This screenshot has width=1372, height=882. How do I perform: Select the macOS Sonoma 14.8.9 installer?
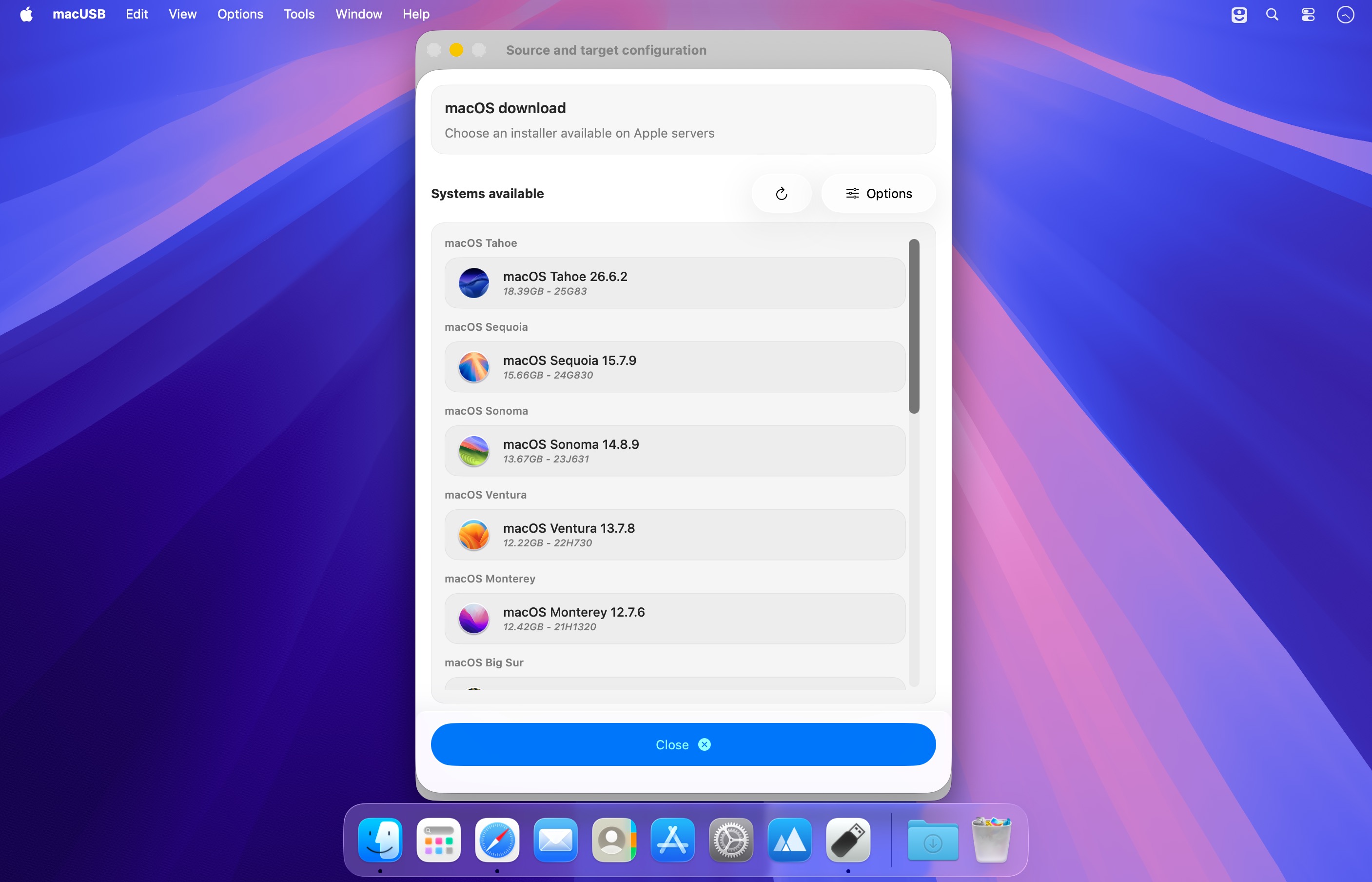pos(675,451)
